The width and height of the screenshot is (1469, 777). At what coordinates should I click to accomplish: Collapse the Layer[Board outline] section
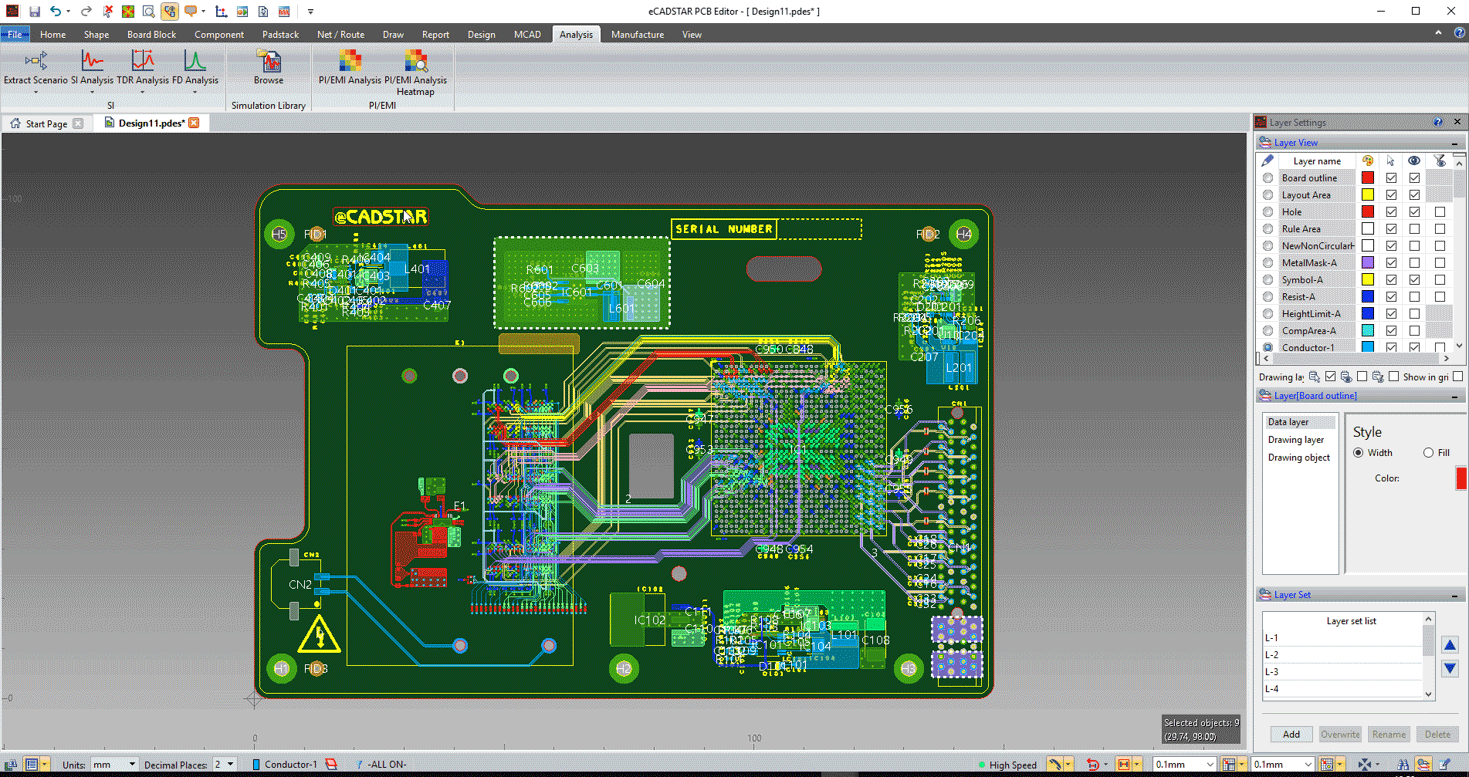coord(1455,396)
